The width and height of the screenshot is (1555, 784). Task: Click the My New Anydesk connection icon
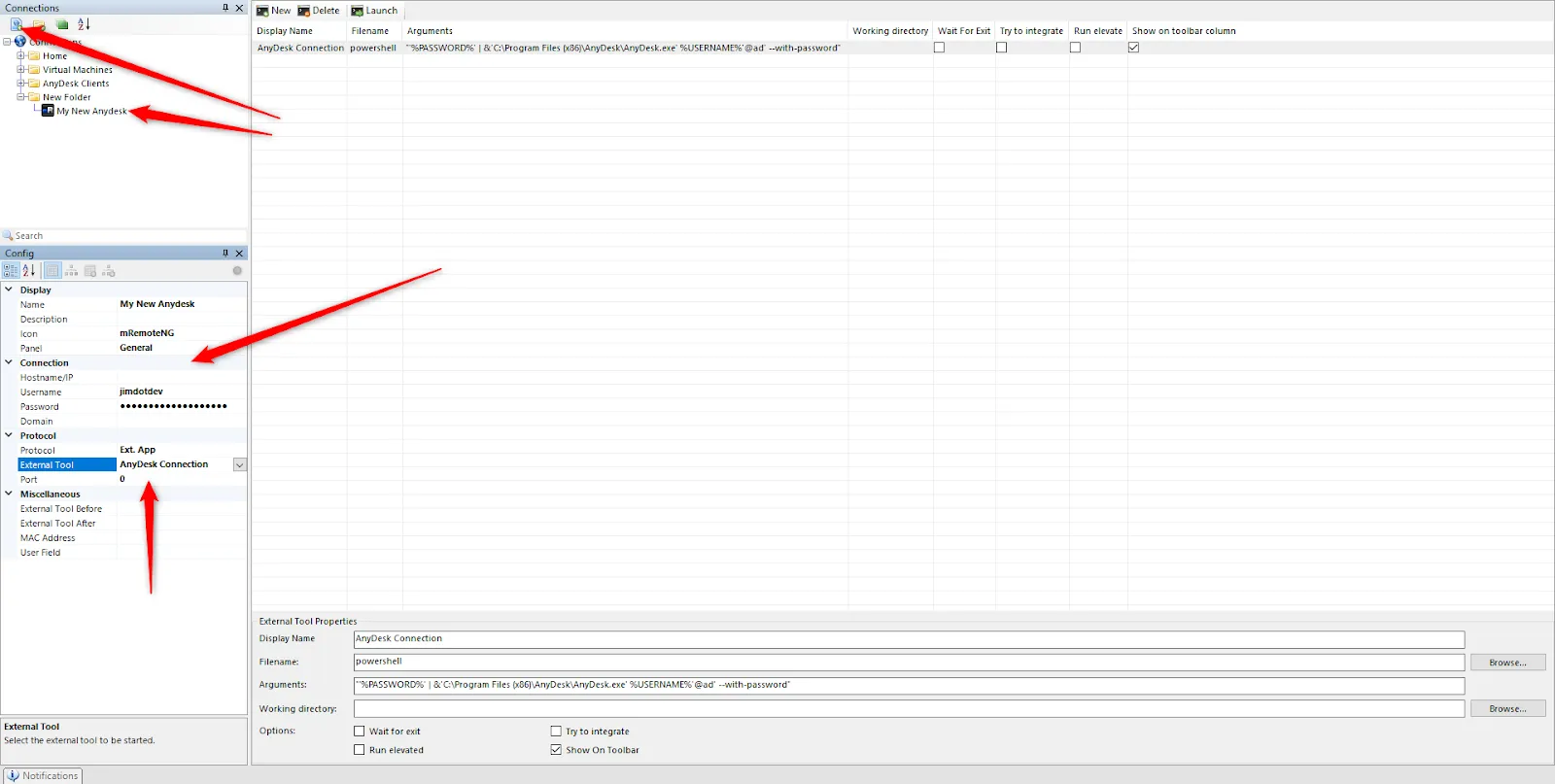pos(48,111)
